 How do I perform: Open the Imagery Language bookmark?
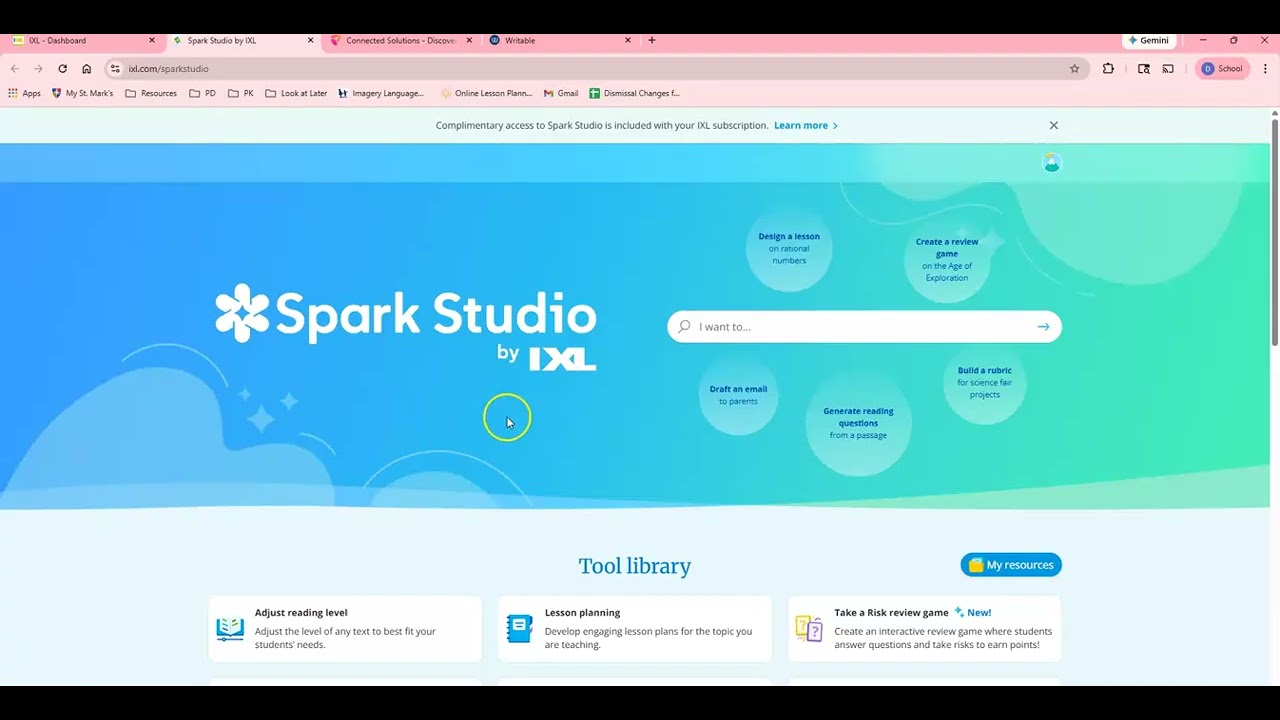pos(381,93)
